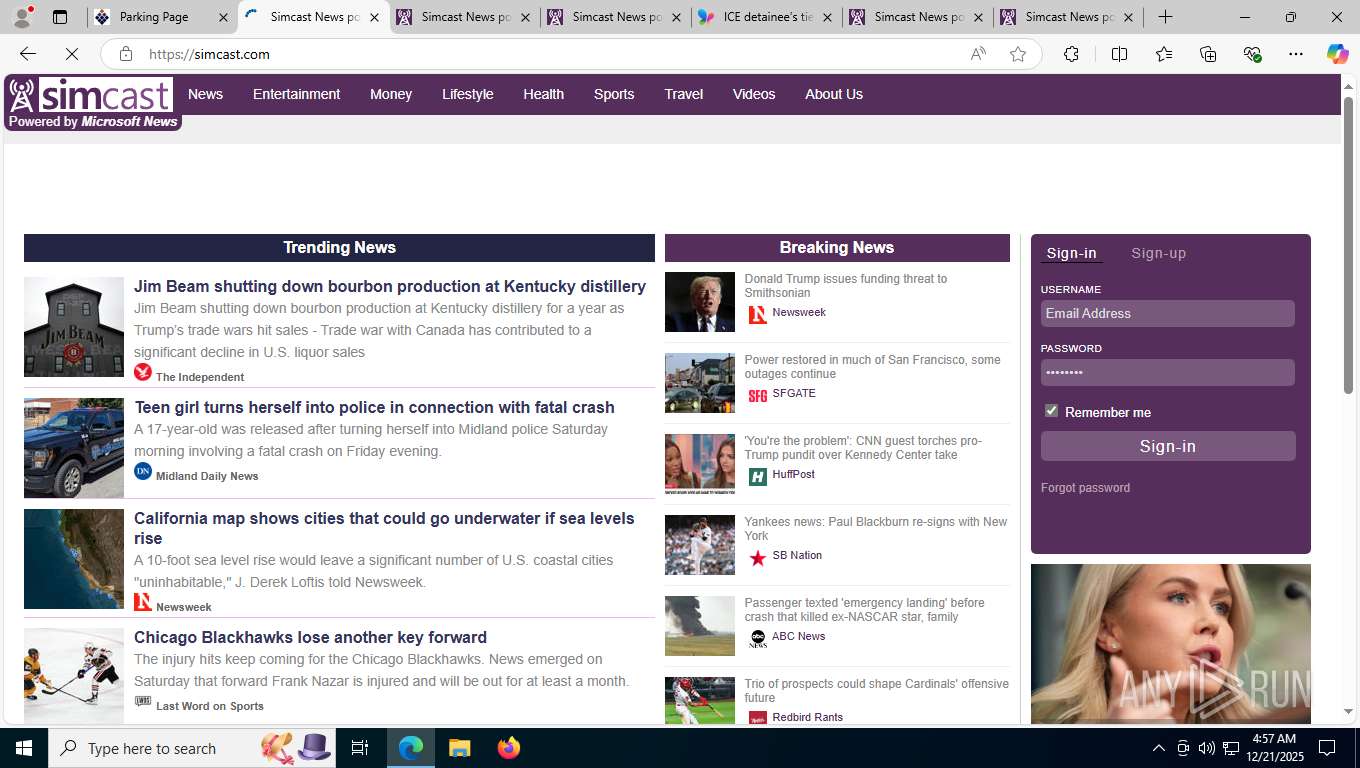Open browser Extensions icon
Viewport: 1360px width, 768px height.
point(1071,54)
